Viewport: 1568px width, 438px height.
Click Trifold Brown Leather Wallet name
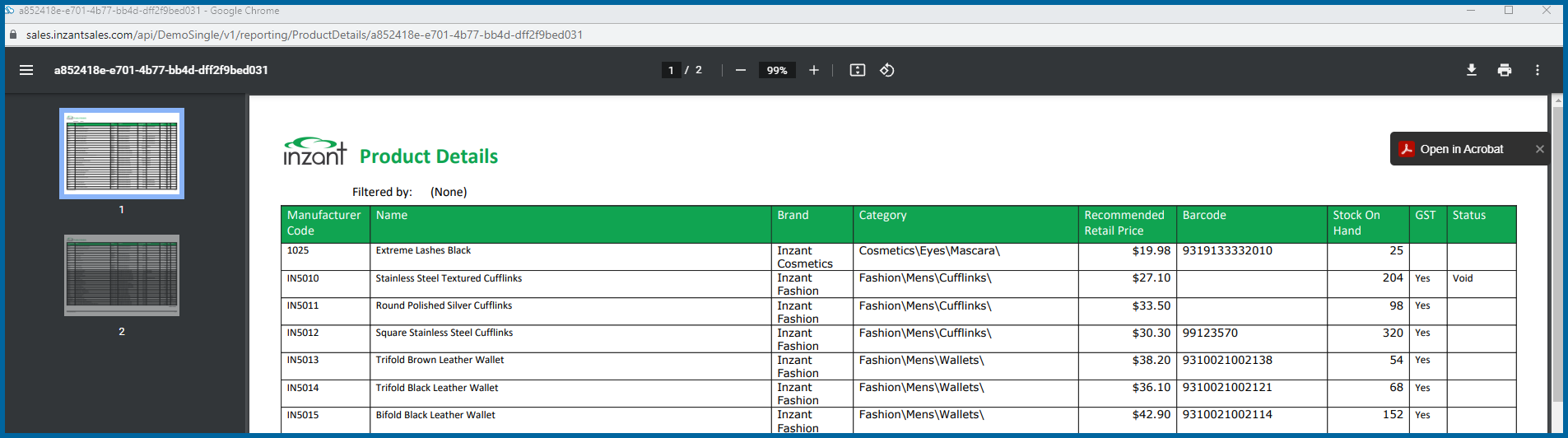[x=440, y=360]
